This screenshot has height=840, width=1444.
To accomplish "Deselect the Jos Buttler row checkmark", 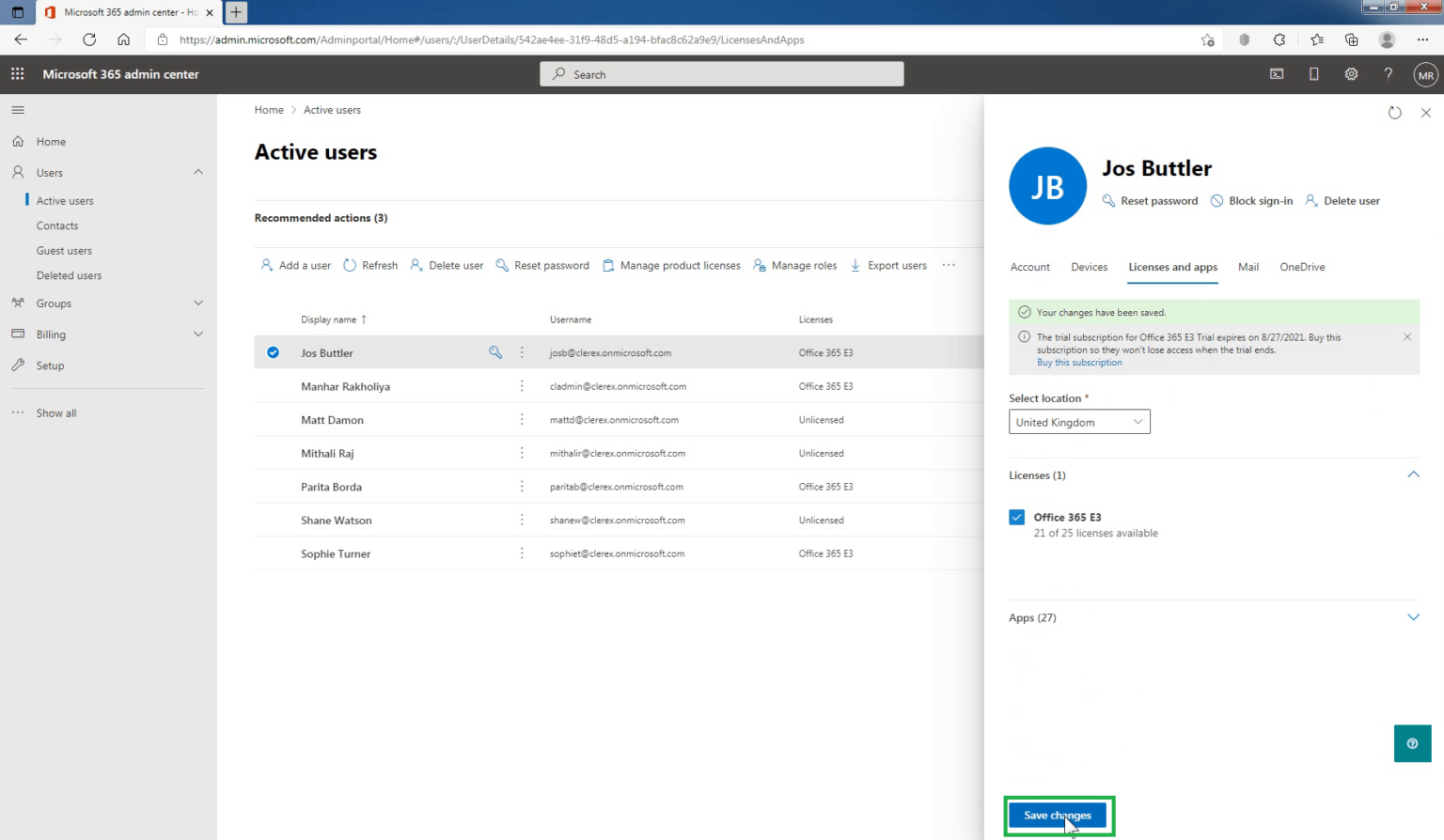I will [x=273, y=352].
